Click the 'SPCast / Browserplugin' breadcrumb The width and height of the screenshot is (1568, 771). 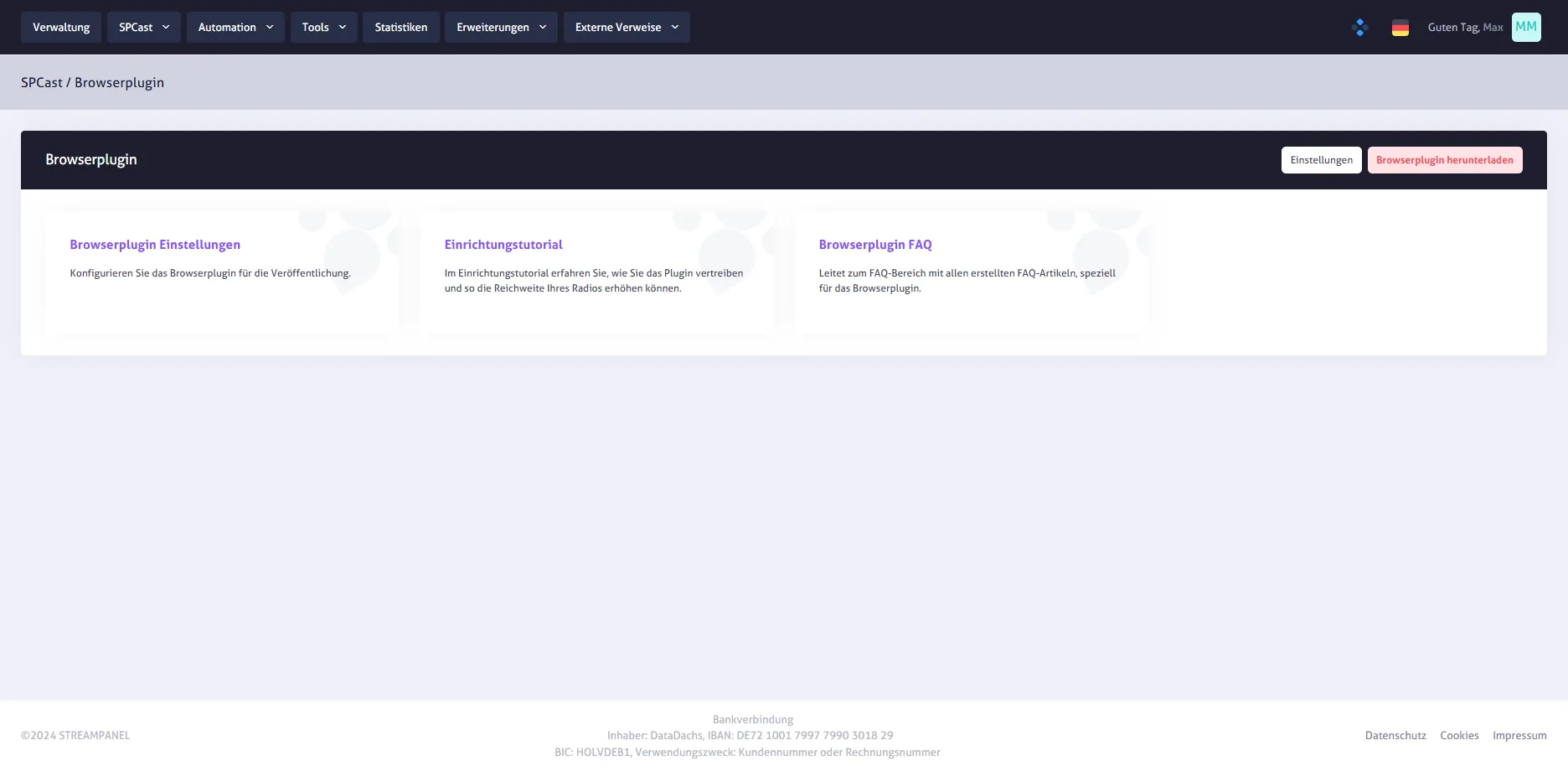[x=92, y=82]
